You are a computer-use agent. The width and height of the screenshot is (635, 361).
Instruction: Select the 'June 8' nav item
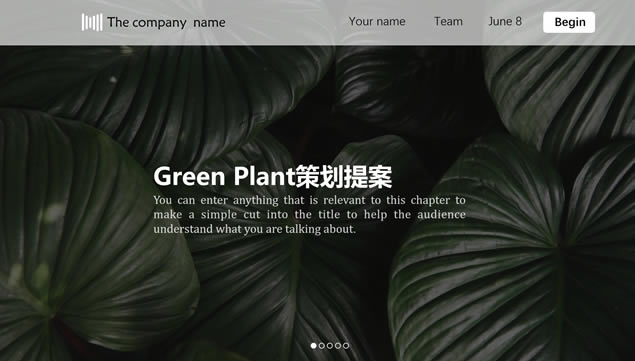click(505, 21)
